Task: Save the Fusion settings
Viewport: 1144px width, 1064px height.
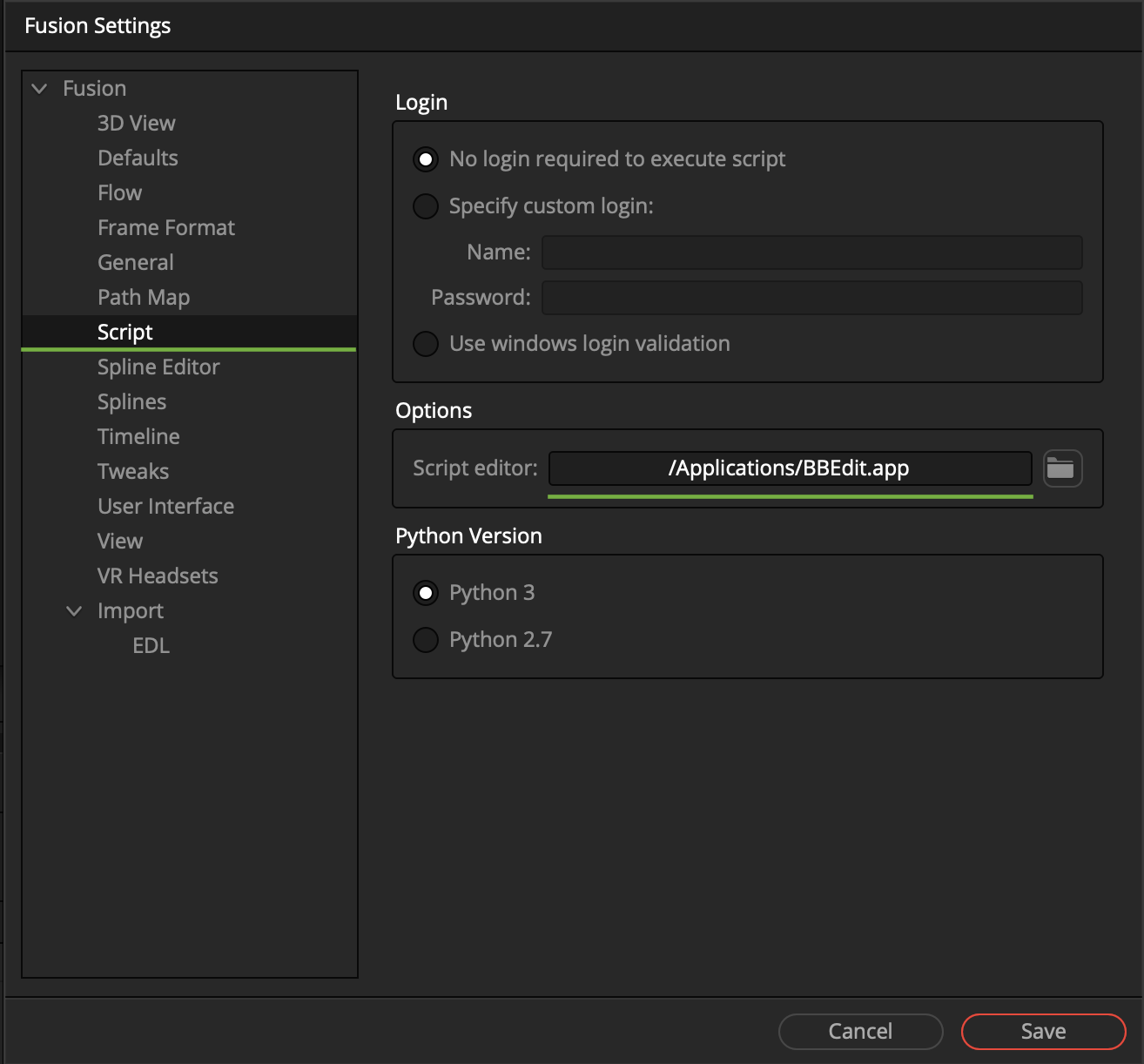Action: coord(1043,1032)
